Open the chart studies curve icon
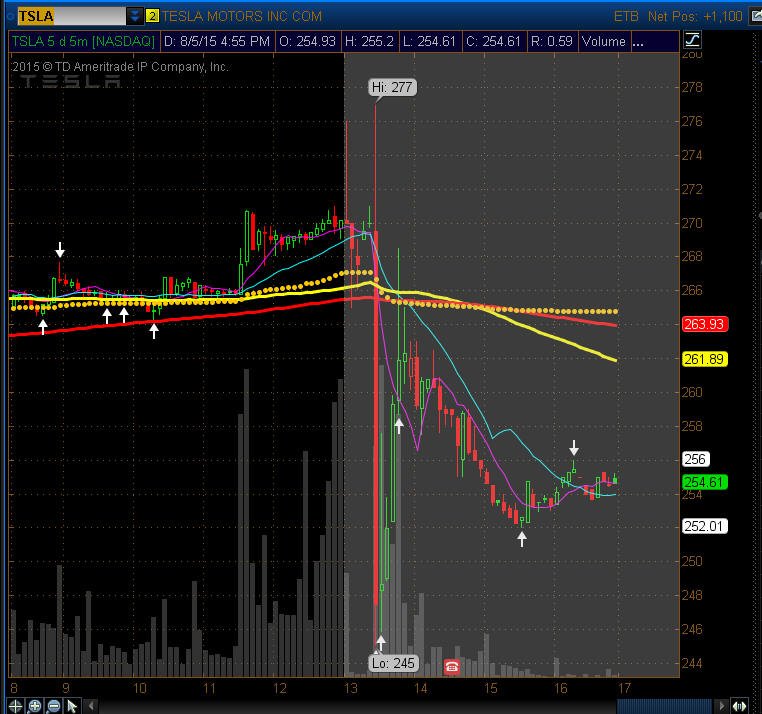Viewport: 762px width, 714px height. pos(692,40)
